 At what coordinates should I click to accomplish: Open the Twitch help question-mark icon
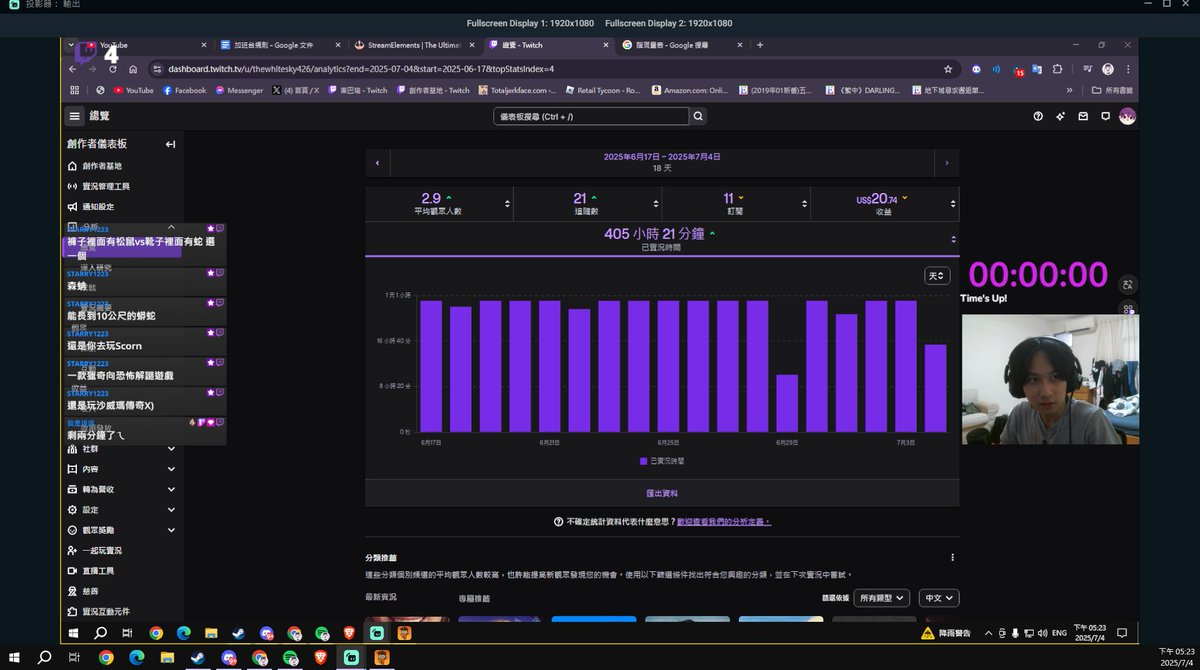[x=1038, y=116]
